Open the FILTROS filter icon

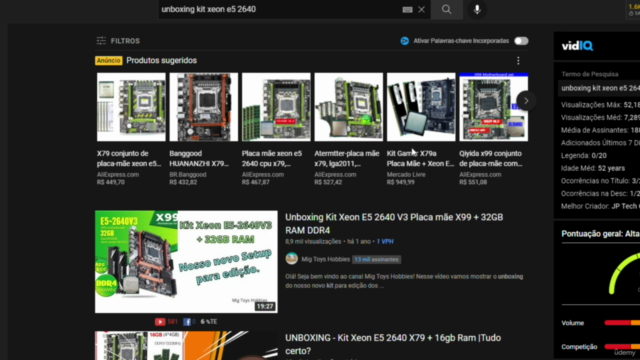pyautogui.click(x=101, y=41)
